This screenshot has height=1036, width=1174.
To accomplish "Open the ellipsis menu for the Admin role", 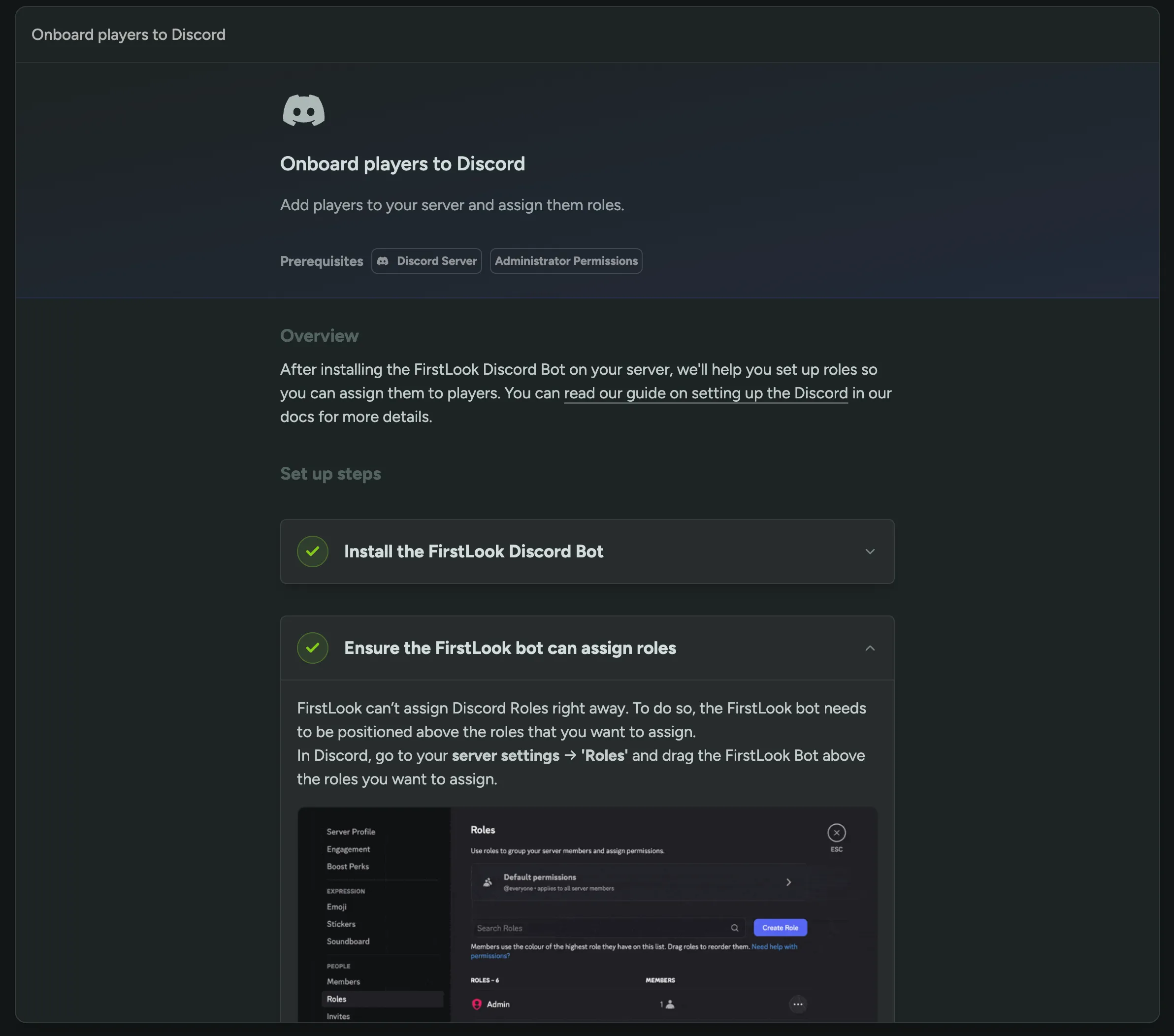I will pyautogui.click(x=798, y=1004).
